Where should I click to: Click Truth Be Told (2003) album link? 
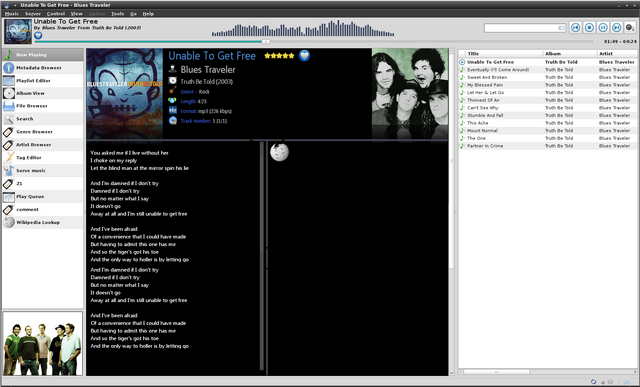coord(207,81)
